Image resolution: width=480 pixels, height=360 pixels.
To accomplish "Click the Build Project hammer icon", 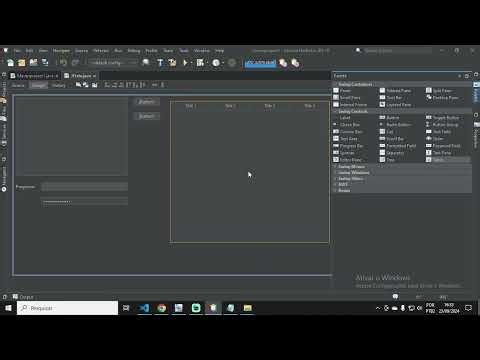I will pyautogui.click(x=160, y=62).
